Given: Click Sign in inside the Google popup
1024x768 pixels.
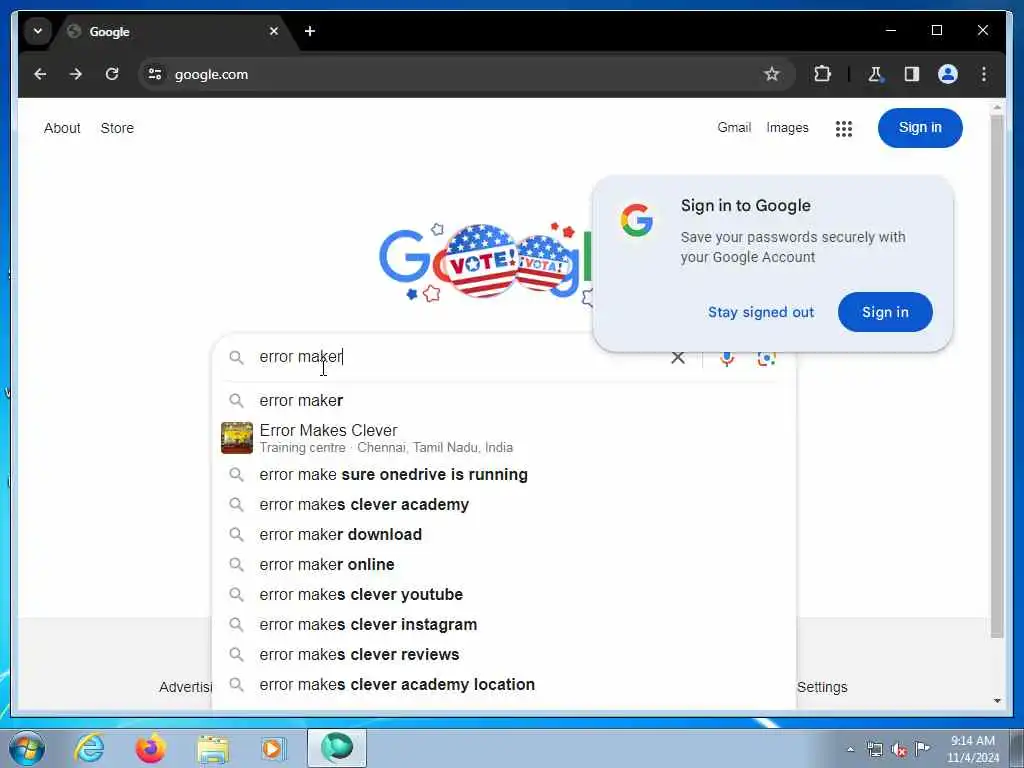Looking at the screenshot, I should pyautogui.click(x=885, y=312).
